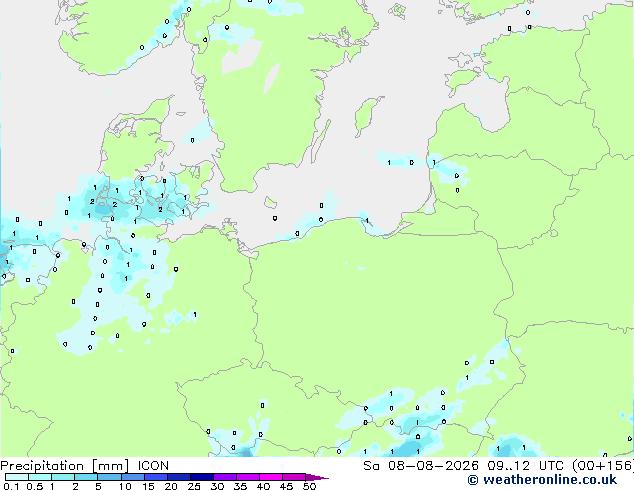Pick the 15–20 mm legend swatch
Screen dimensions: 634x490
coord(155,477)
